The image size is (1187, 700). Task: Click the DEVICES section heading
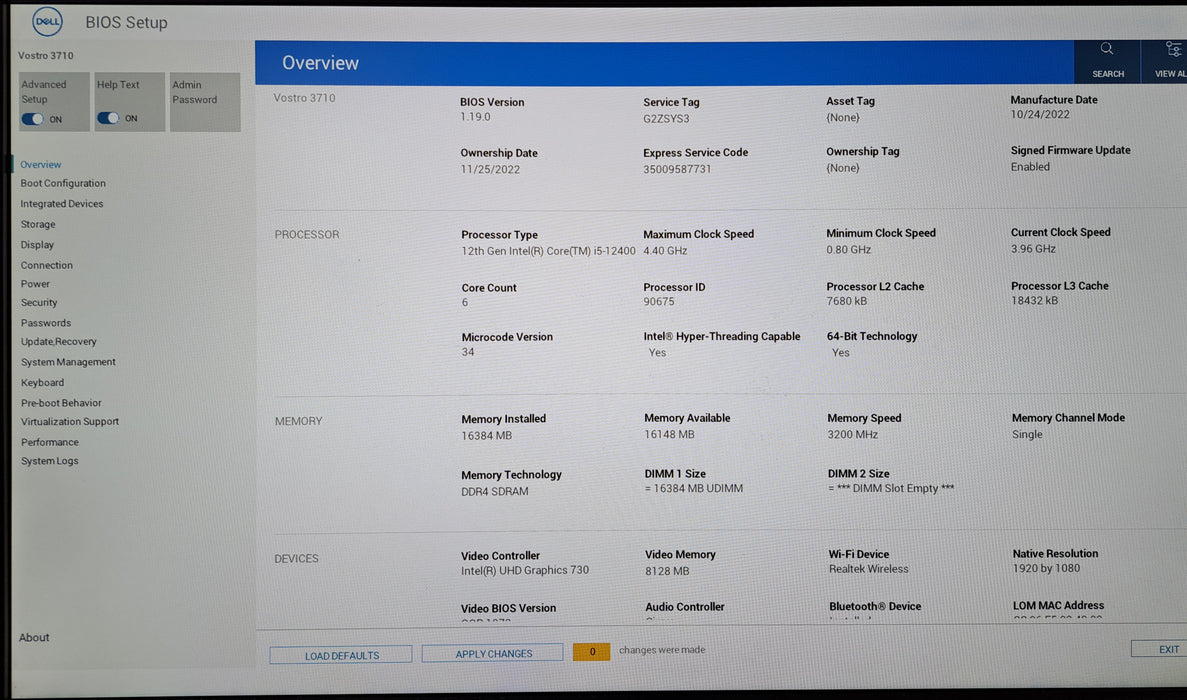296,558
